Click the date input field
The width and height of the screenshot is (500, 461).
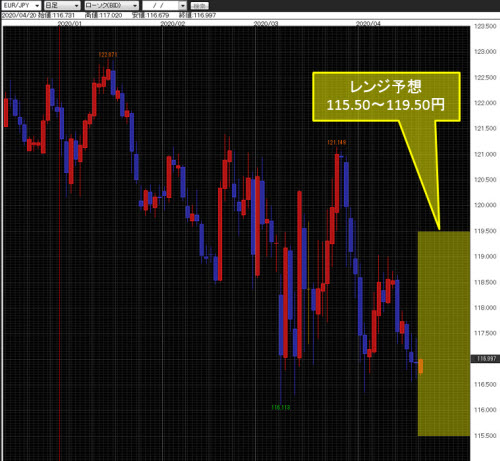coord(161,6)
